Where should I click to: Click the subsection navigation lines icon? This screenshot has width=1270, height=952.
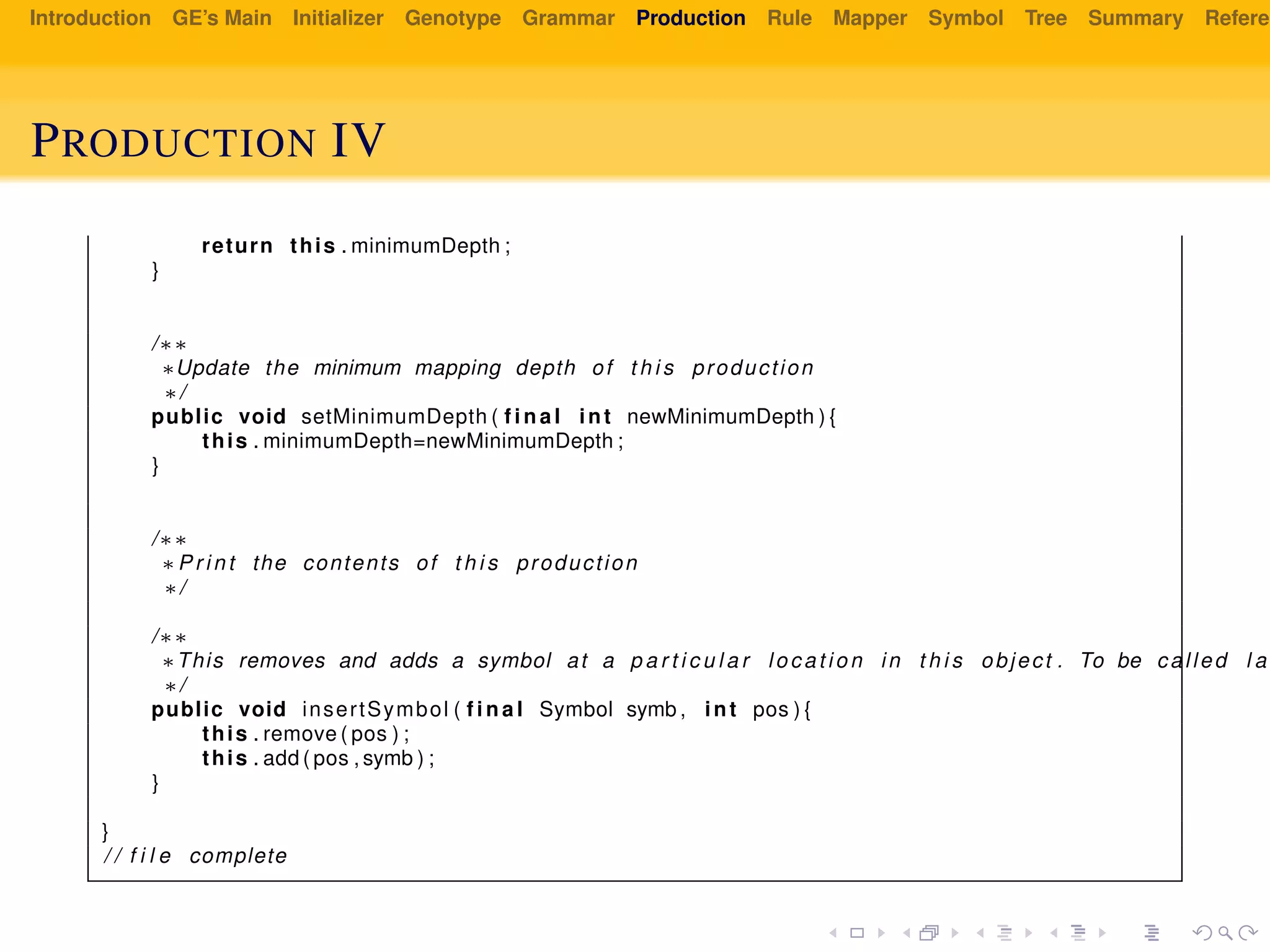pyautogui.click(x=1005, y=933)
